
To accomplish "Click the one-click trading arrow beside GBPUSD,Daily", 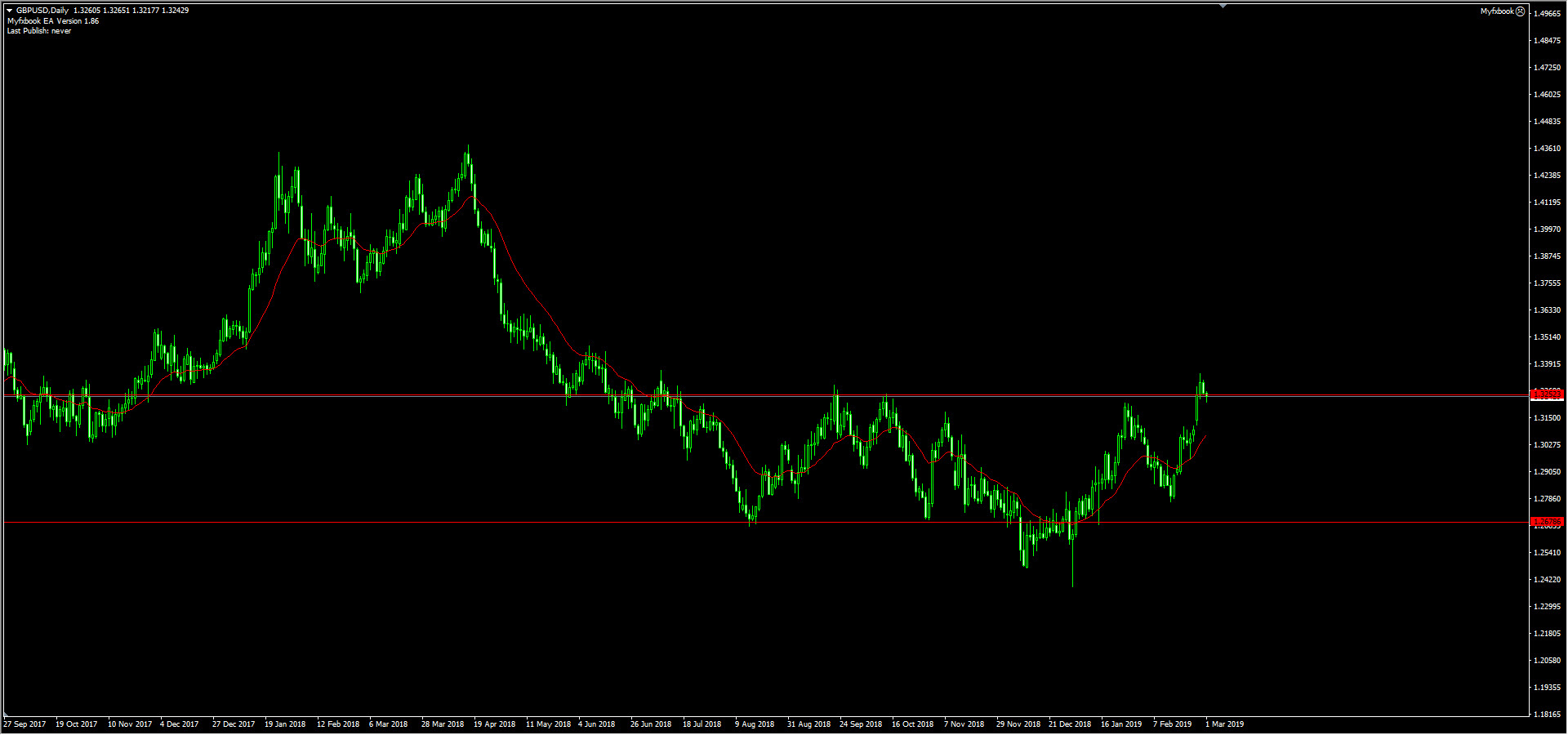I will 10,11.
